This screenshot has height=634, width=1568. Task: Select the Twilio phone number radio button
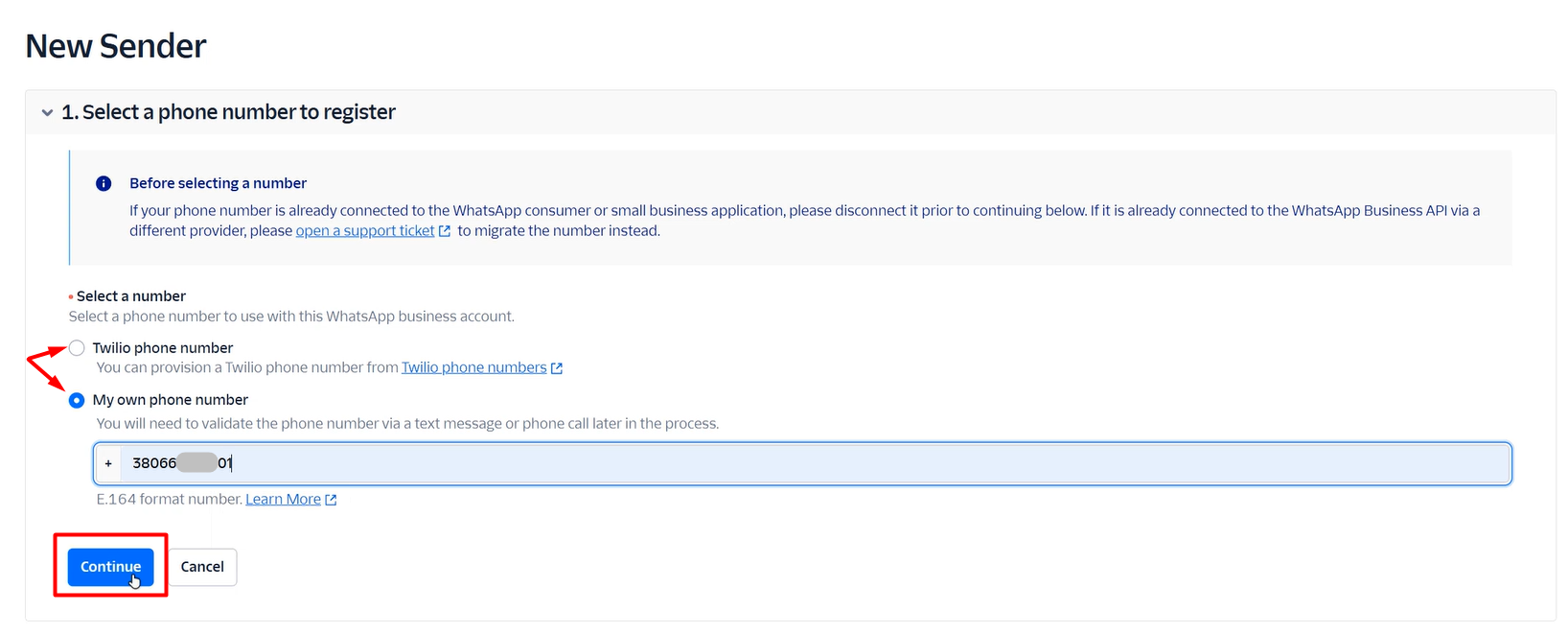pyautogui.click(x=77, y=348)
